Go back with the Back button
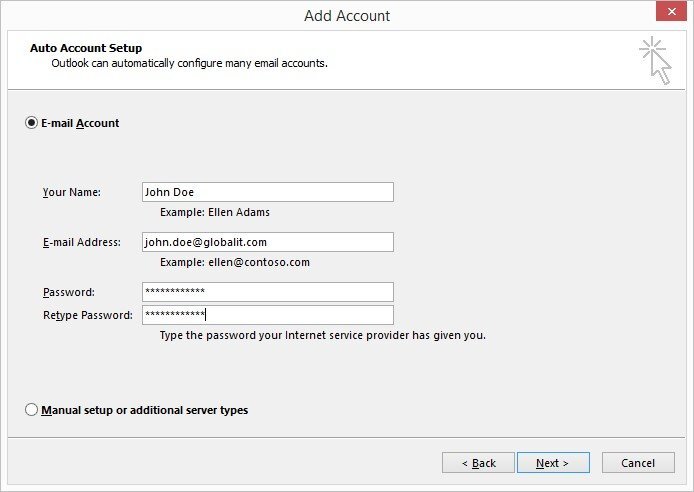Viewport: 694px width, 492px height. pyautogui.click(x=478, y=463)
